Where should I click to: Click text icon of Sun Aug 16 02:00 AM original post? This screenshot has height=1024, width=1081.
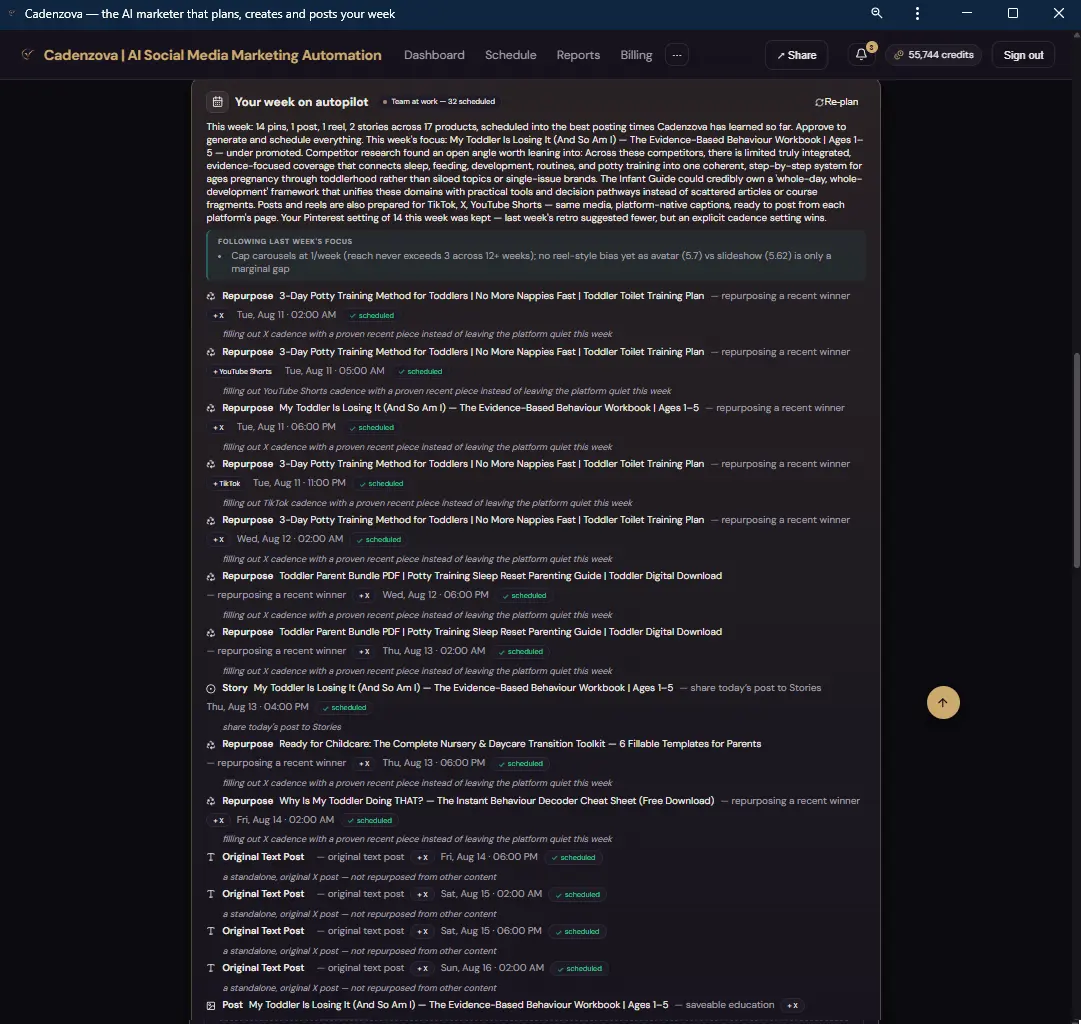click(x=211, y=968)
